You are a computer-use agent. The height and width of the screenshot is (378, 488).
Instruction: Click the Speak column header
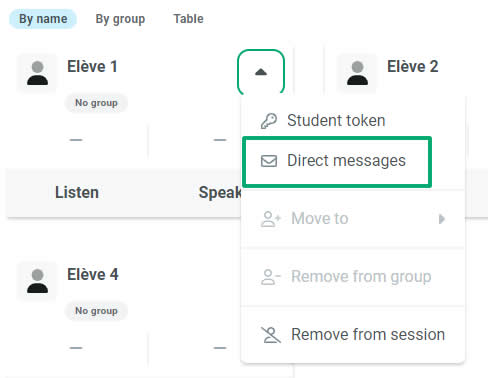pyautogui.click(x=220, y=192)
